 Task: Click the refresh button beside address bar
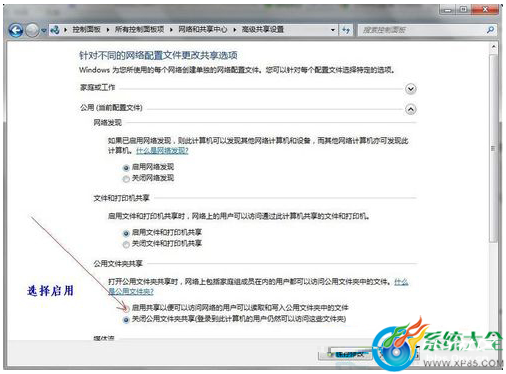point(346,30)
